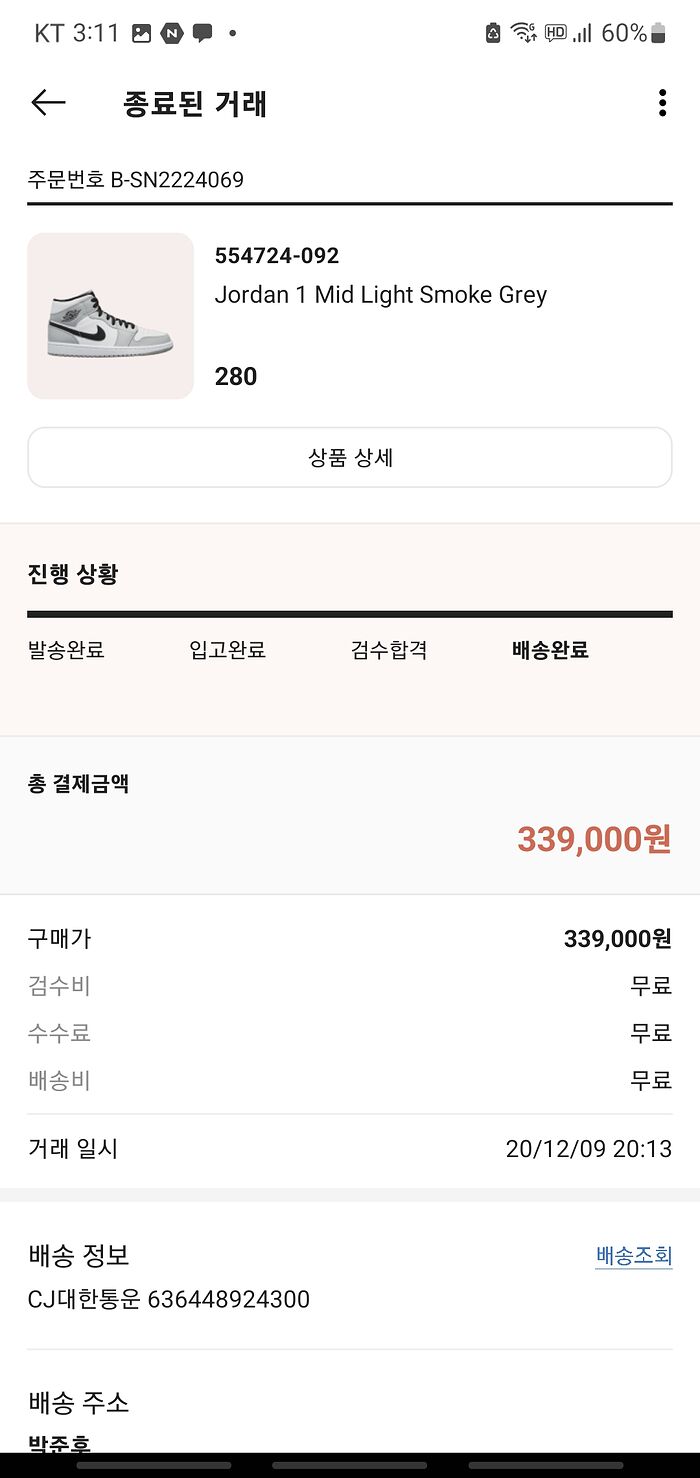The height and width of the screenshot is (1478, 700).
Task: Tap the back arrow icon
Action: tap(48, 103)
